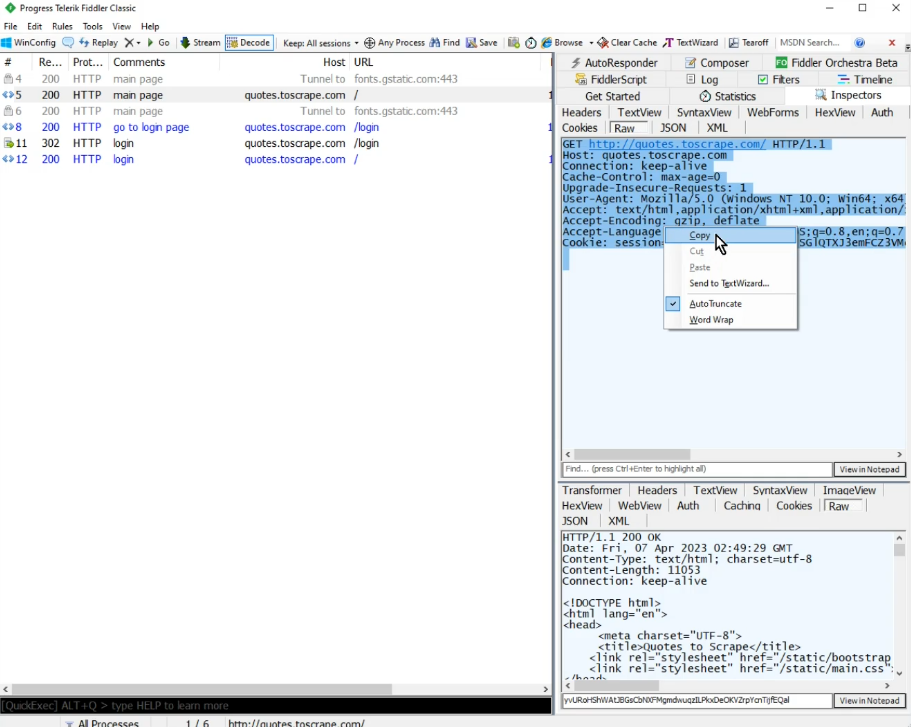
Task: Select the Inspectors tab
Action: pyautogui.click(x=848, y=95)
